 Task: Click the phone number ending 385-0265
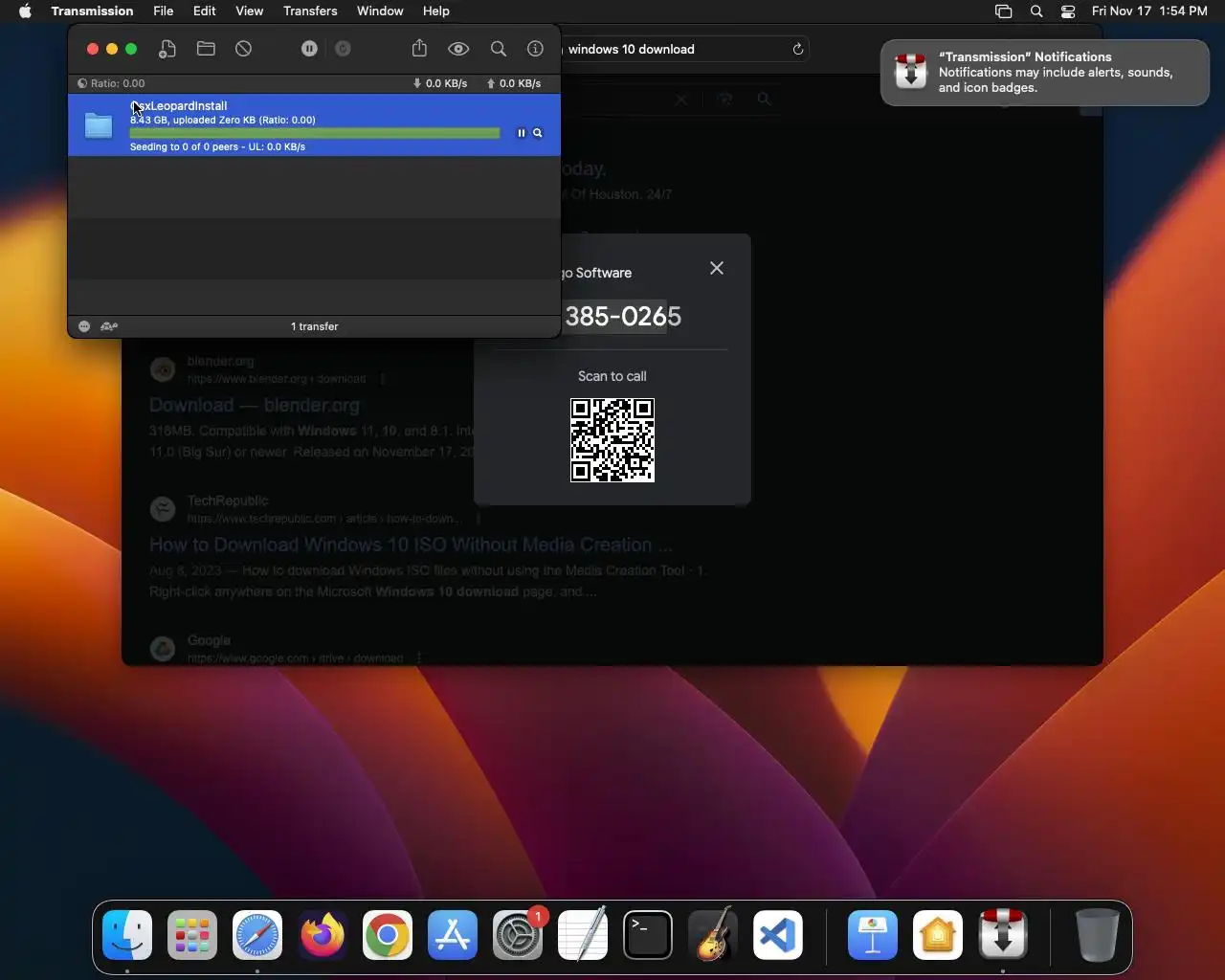tap(623, 316)
